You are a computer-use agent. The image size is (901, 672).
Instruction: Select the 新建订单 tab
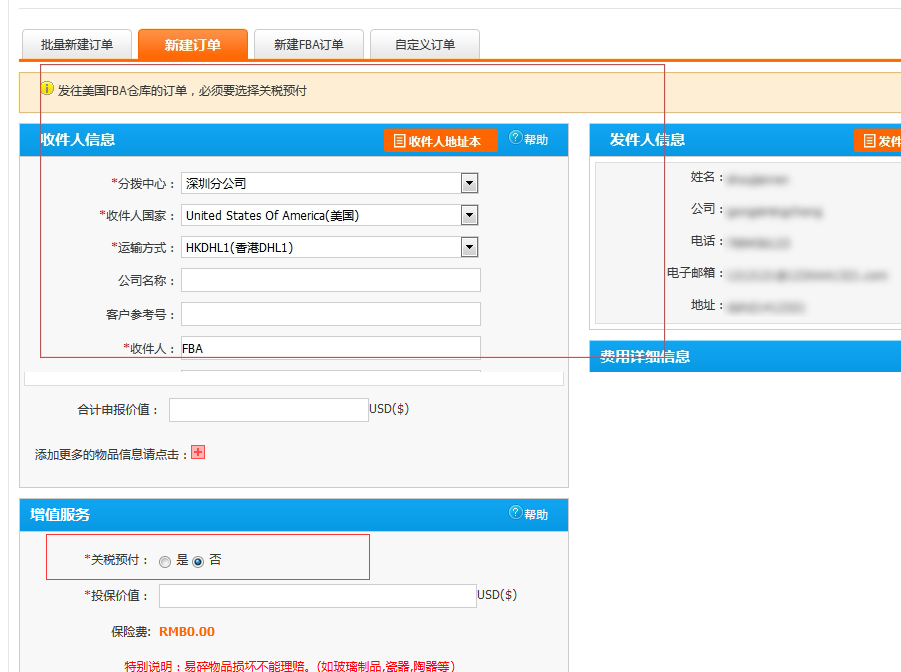point(193,45)
